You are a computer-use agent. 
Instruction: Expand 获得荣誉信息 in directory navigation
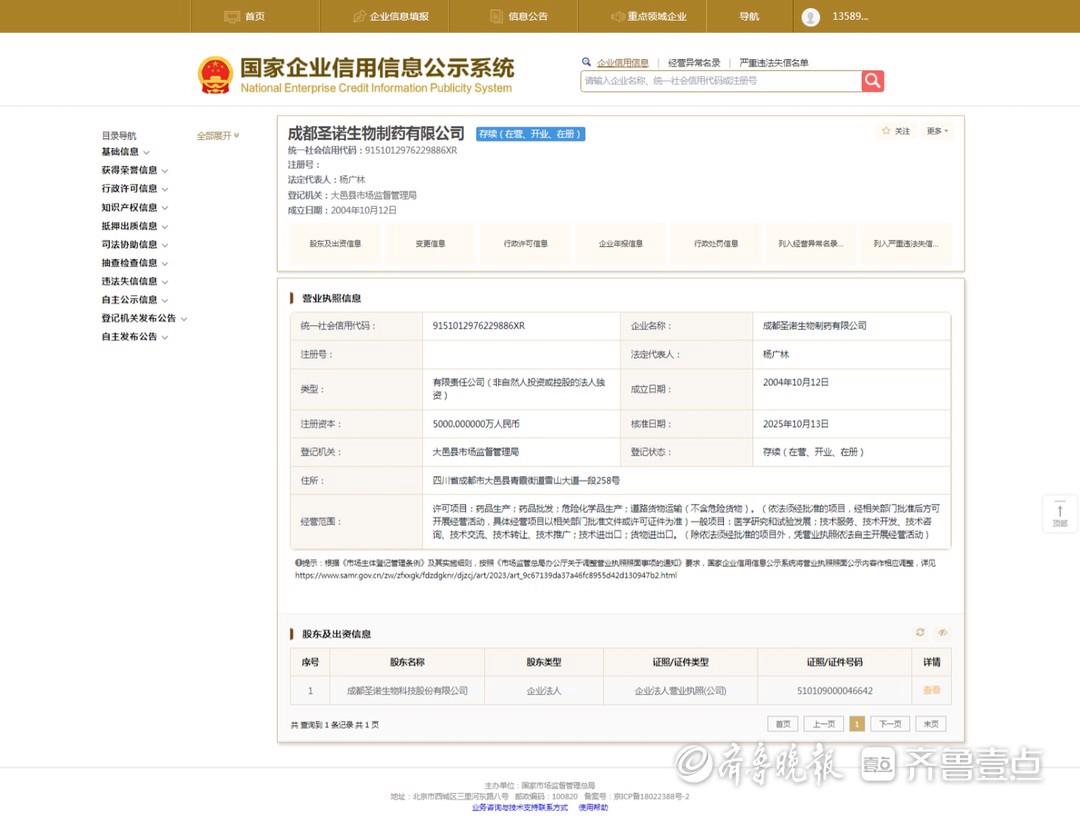coord(134,170)
